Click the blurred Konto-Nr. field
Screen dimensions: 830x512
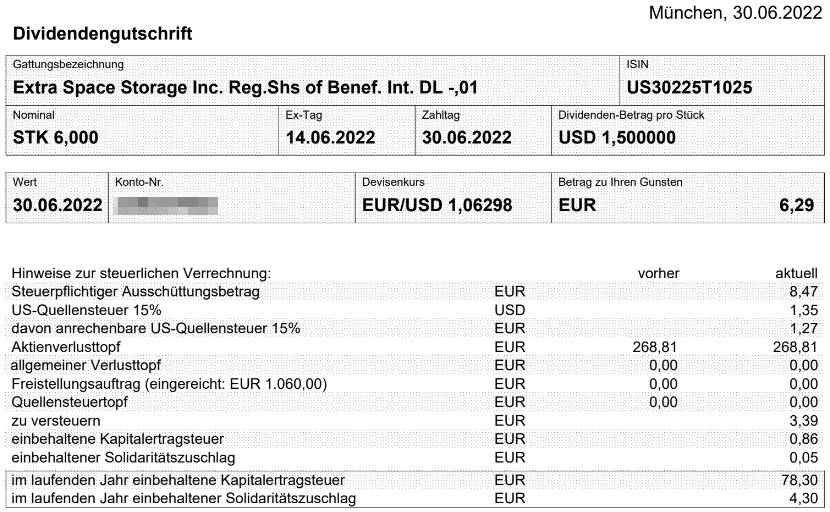point(166,205)
